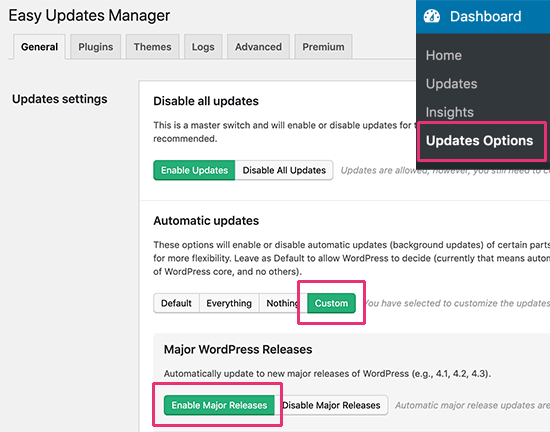Set automatic updates to Everything
Viewport: 550px width, 432px height.
[x=229, y=303]
